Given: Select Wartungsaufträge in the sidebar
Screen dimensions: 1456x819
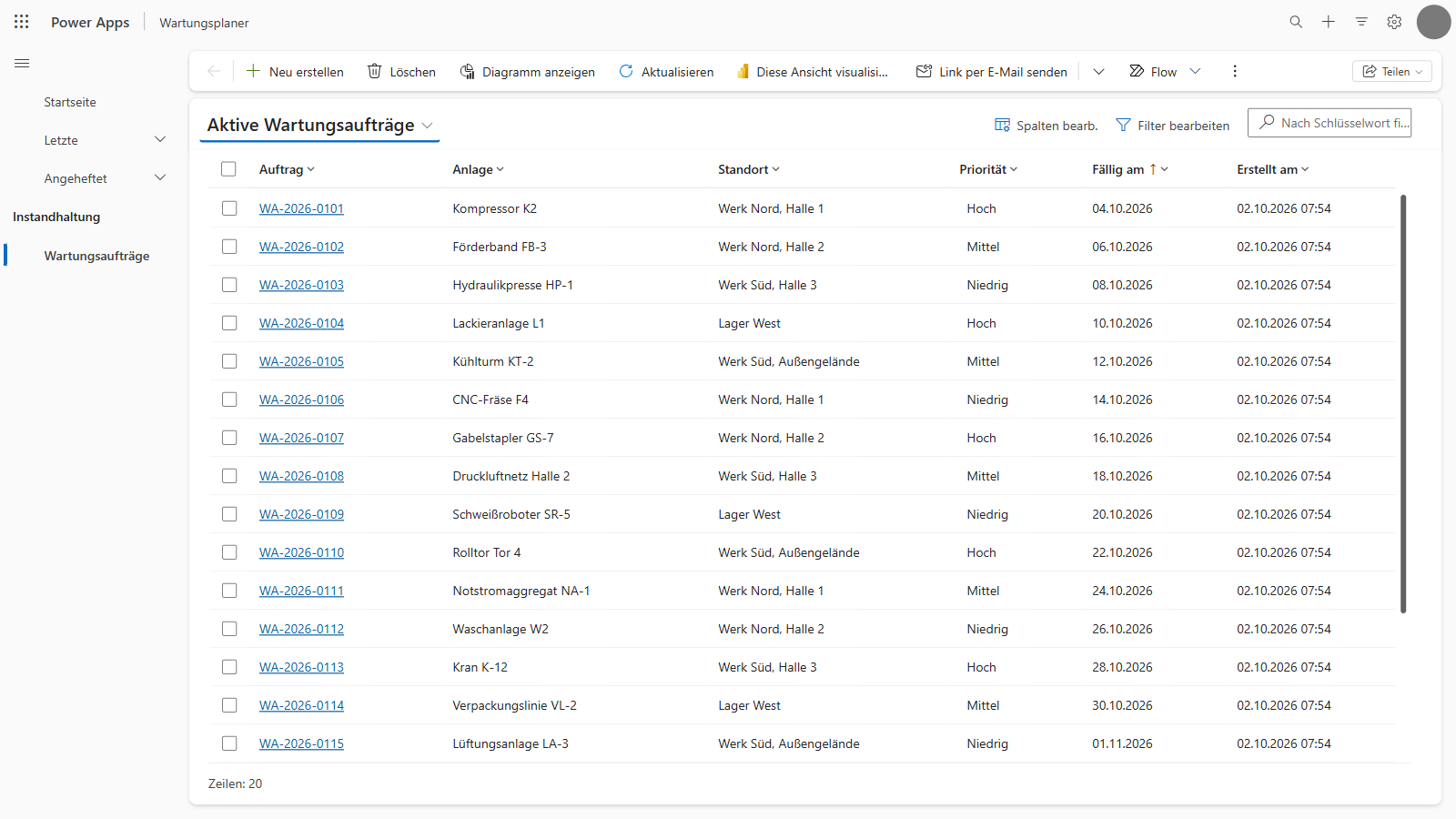Looking at the screenshot, I should pyautogui.click(x=96, y=256).
